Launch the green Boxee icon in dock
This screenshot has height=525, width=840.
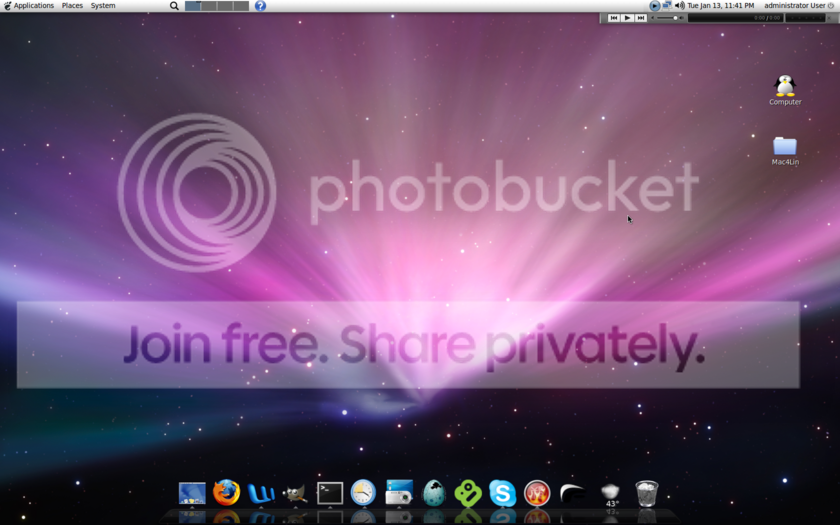point(468,493)
